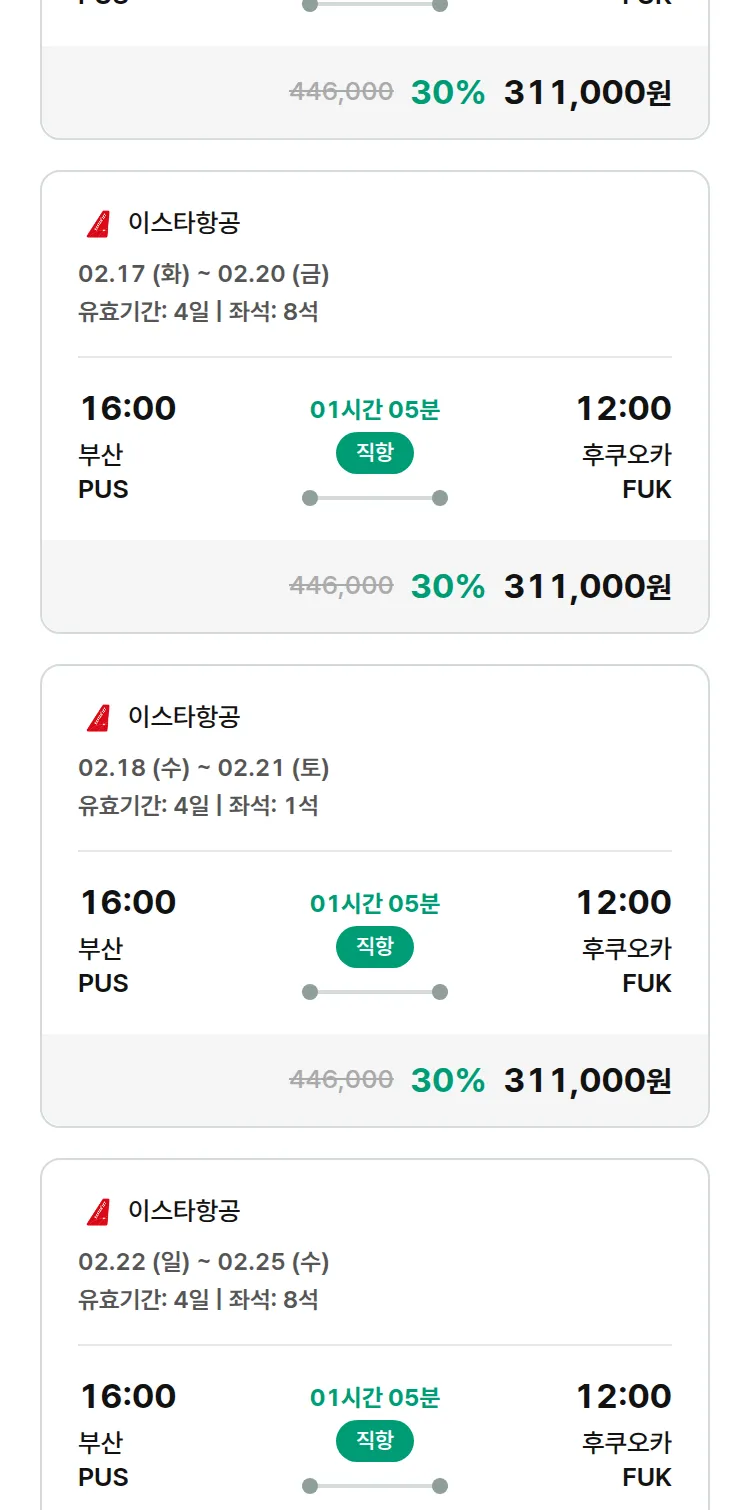Image resolution: width=750 pixels, height=1510 pixels.
Task: Select the 311,000원 price on the 02.18 flight
Action: point(587,1080)
